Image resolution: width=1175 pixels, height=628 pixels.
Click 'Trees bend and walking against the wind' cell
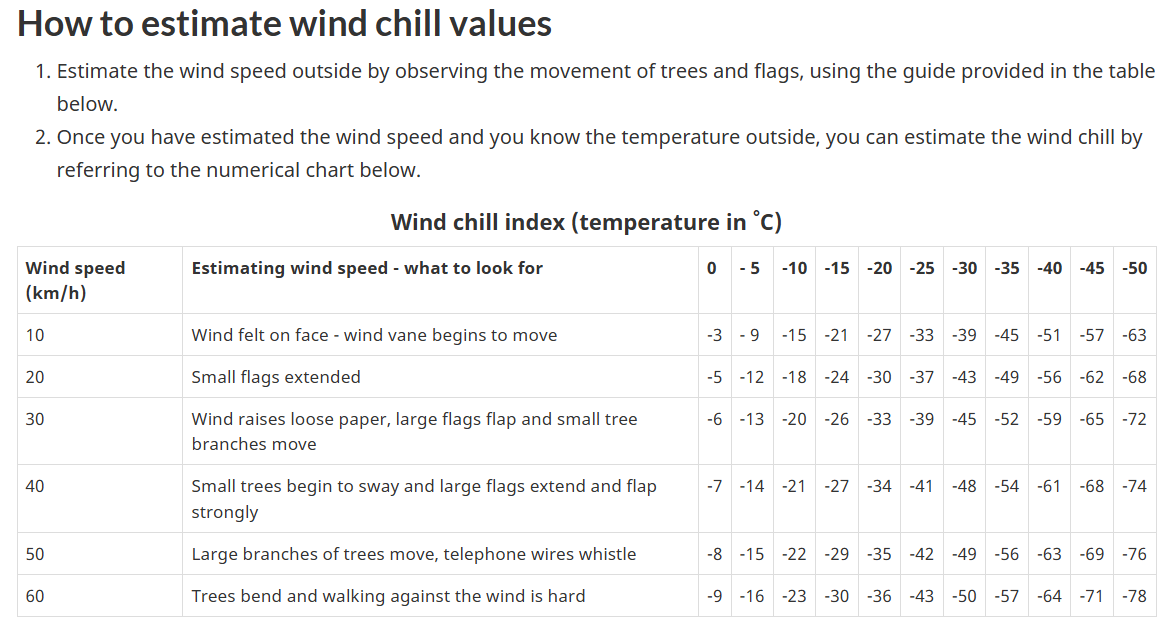(x=388, y=596)
